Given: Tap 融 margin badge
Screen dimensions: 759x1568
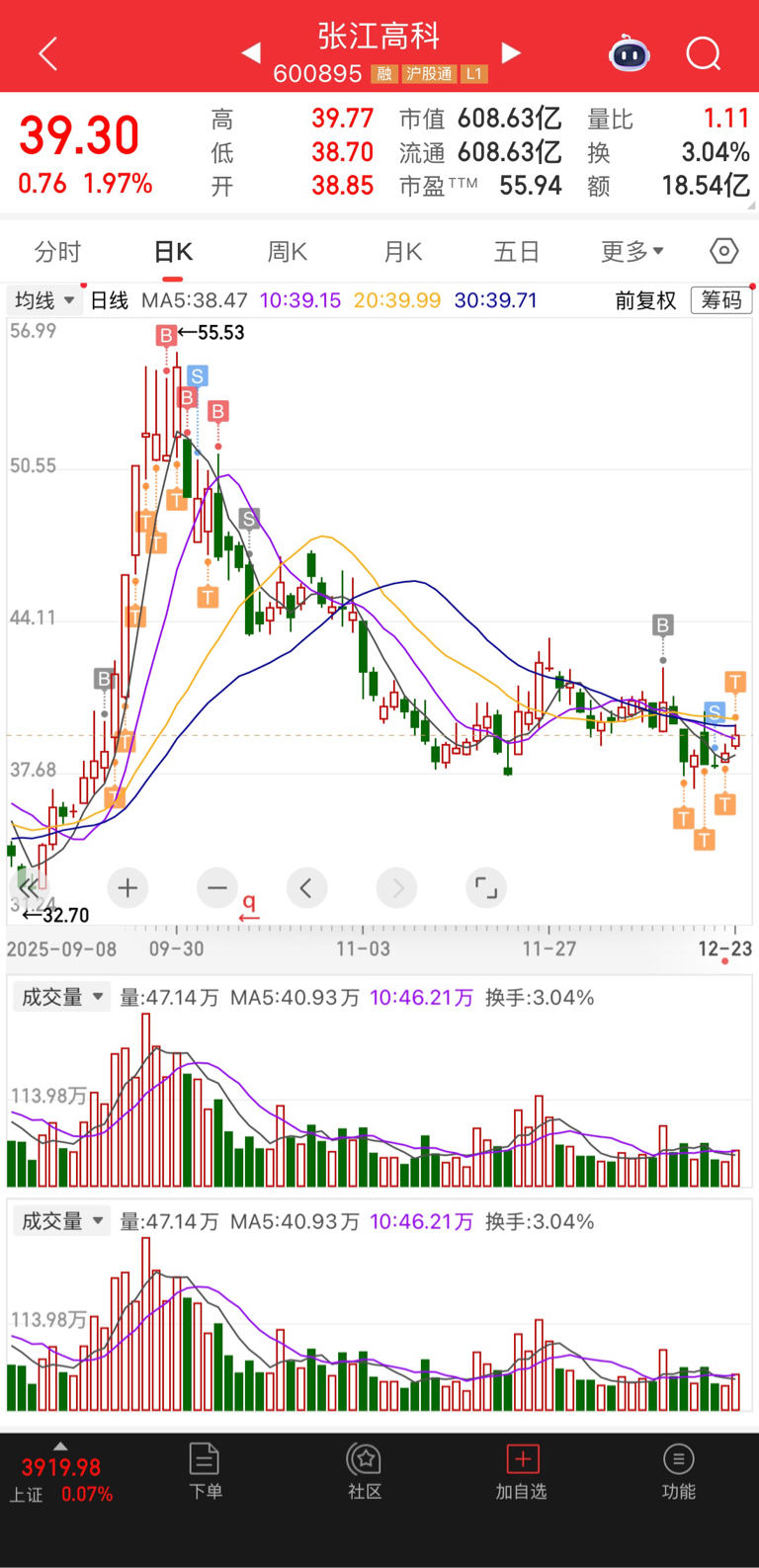Looking at the screenshot, I should click(384, 74).
